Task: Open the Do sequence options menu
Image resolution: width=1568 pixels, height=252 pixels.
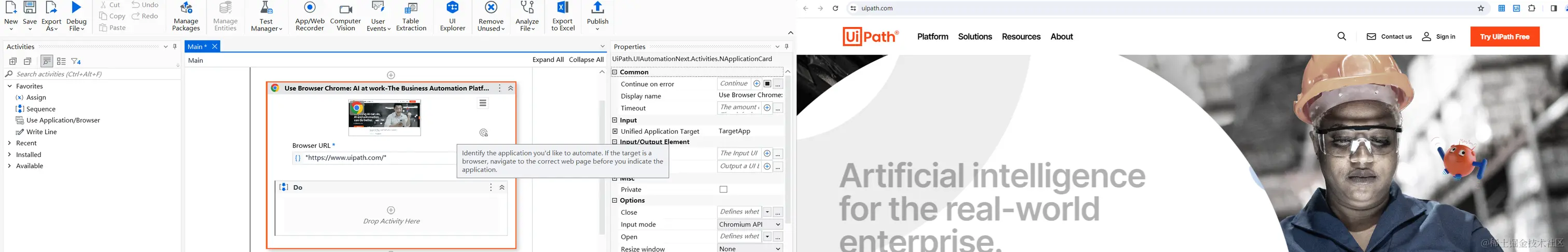Action: 491,188
